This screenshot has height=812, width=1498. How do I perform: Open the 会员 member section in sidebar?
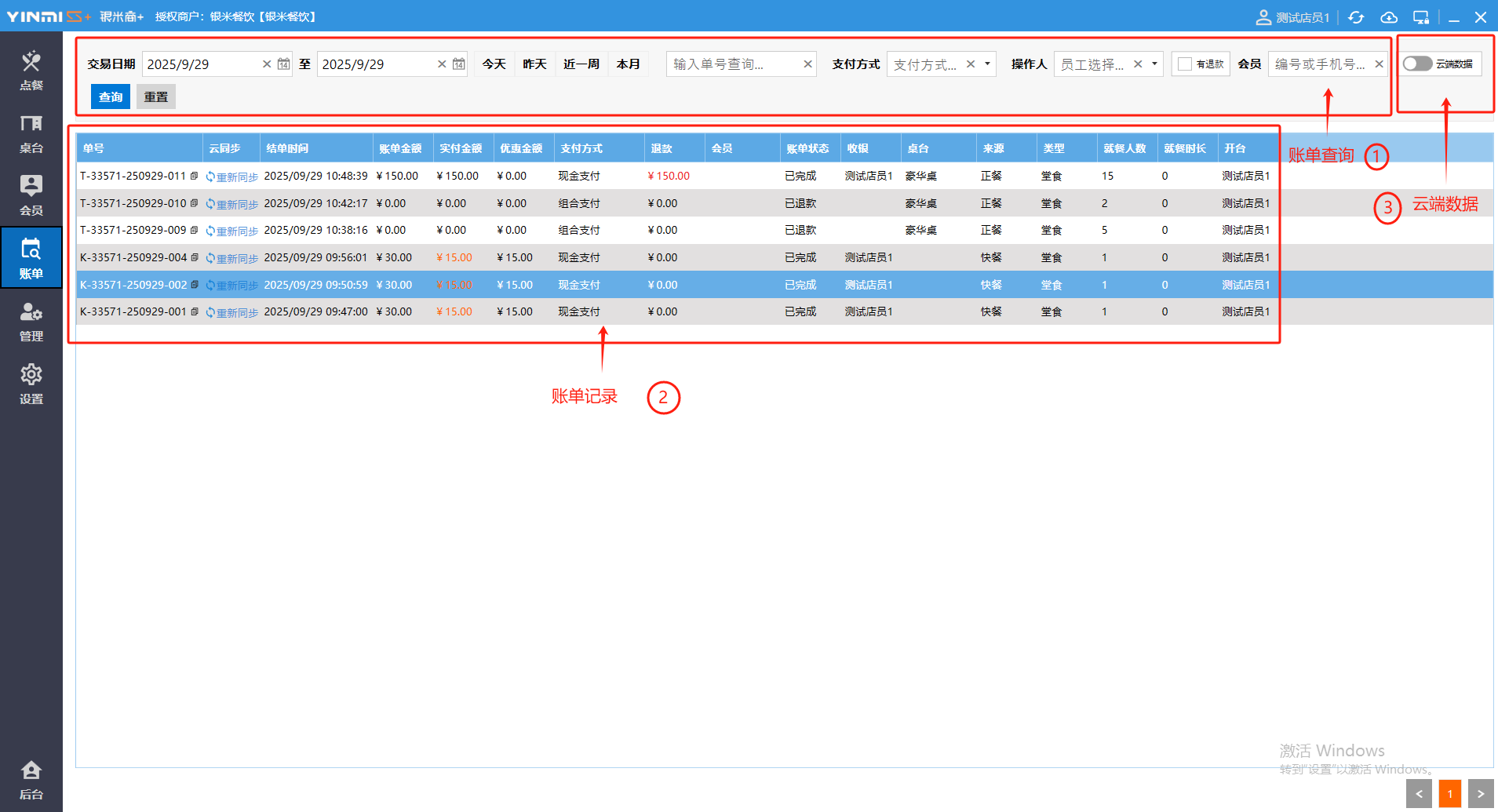pyautogui.click(x=31, y=195)
